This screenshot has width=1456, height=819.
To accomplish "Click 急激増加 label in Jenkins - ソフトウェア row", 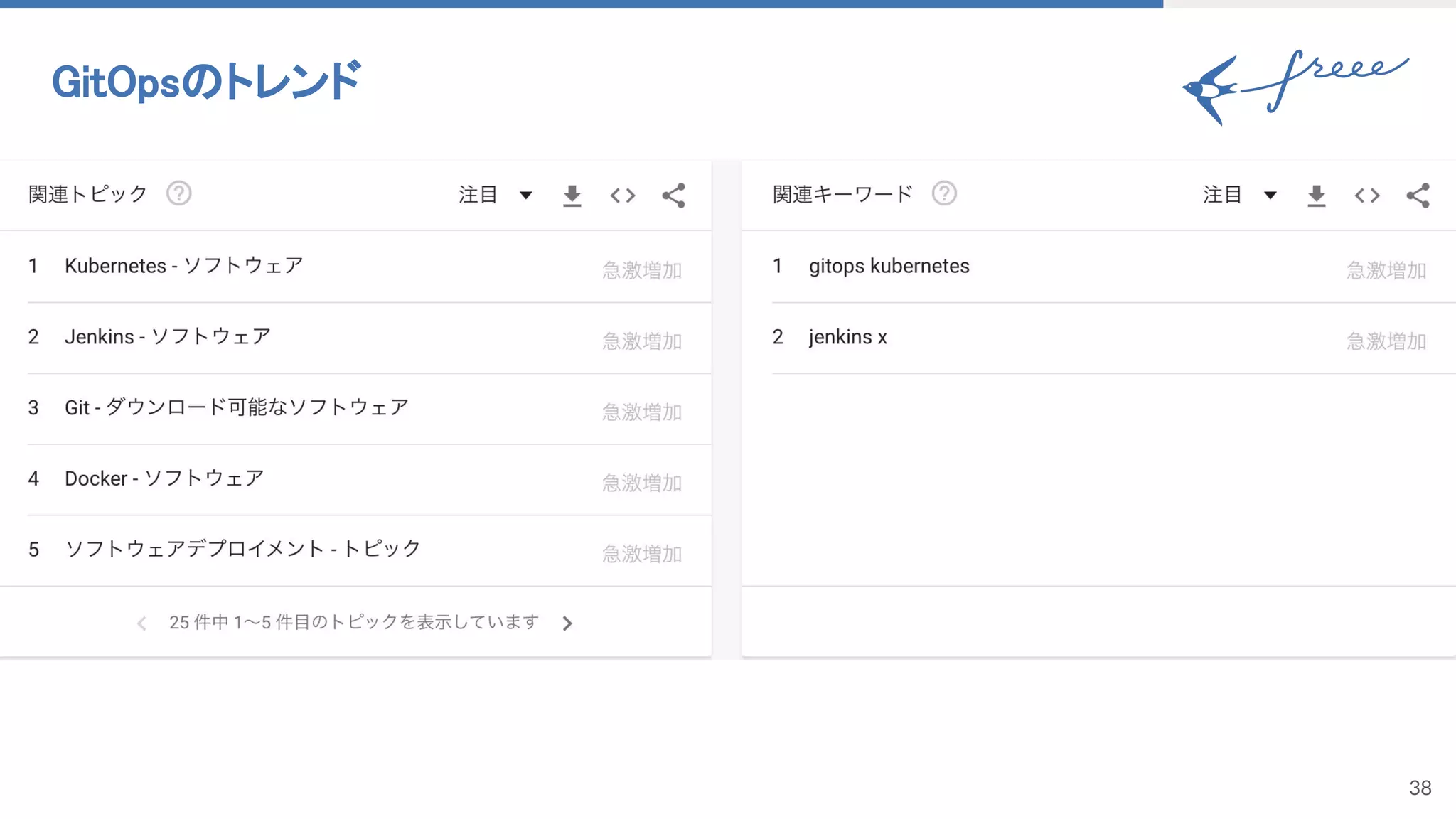I will [642, 341].
